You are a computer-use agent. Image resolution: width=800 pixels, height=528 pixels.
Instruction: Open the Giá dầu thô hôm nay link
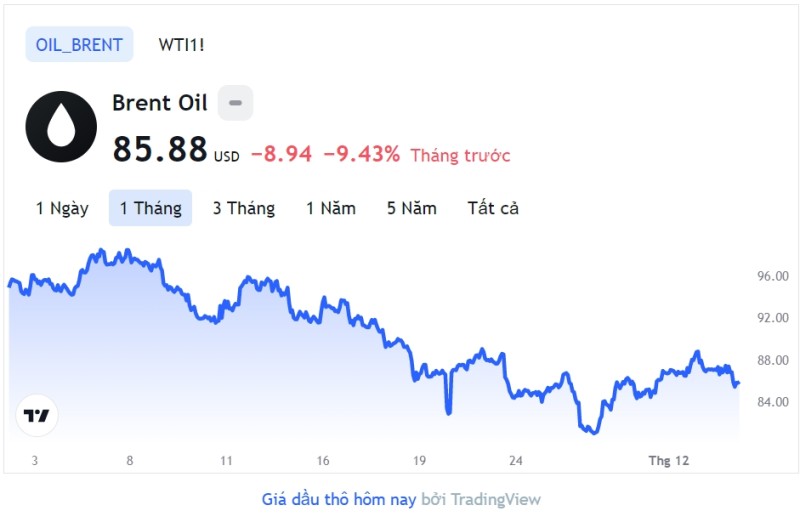339,499
